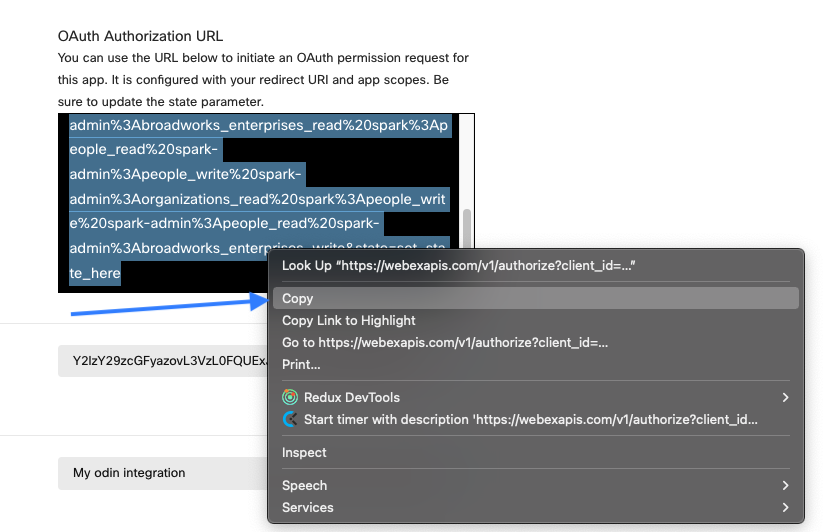Image resolution: width=823 pixels, height=532 pixels.
Task: Choose Copy from the context menu
Action: (x=535, y=298)
